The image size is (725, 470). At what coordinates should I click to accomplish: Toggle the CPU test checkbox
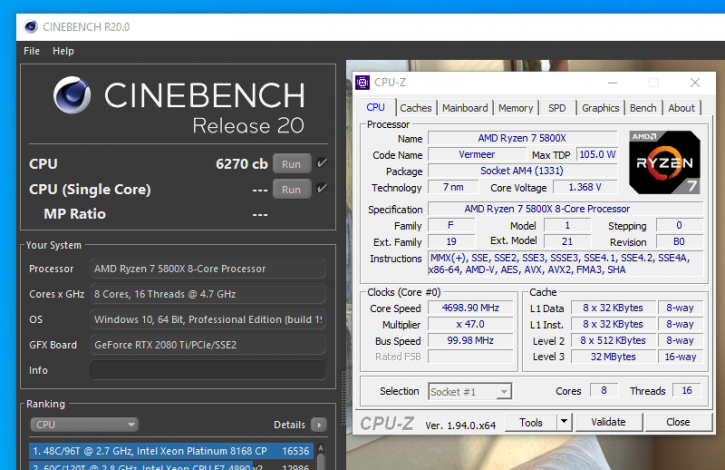(321, 163)
